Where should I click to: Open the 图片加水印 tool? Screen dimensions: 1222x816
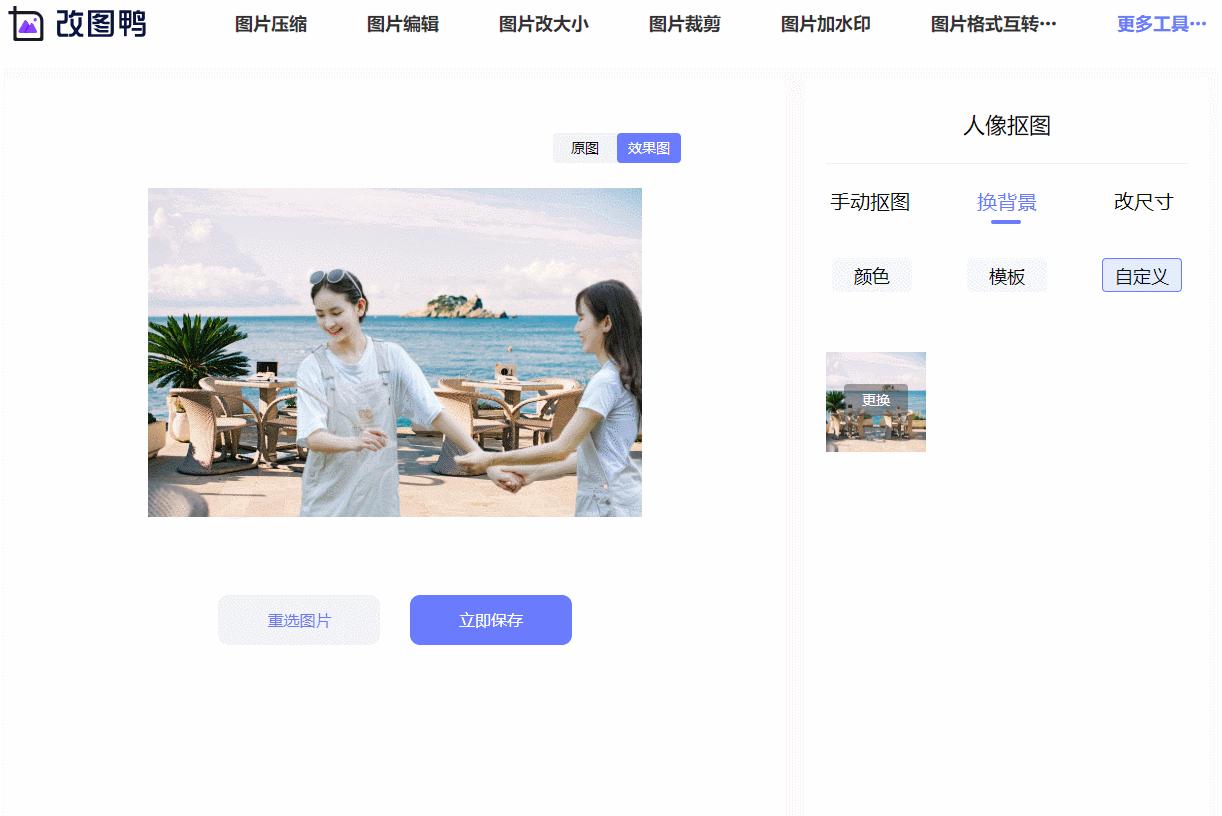click(824, 24)
